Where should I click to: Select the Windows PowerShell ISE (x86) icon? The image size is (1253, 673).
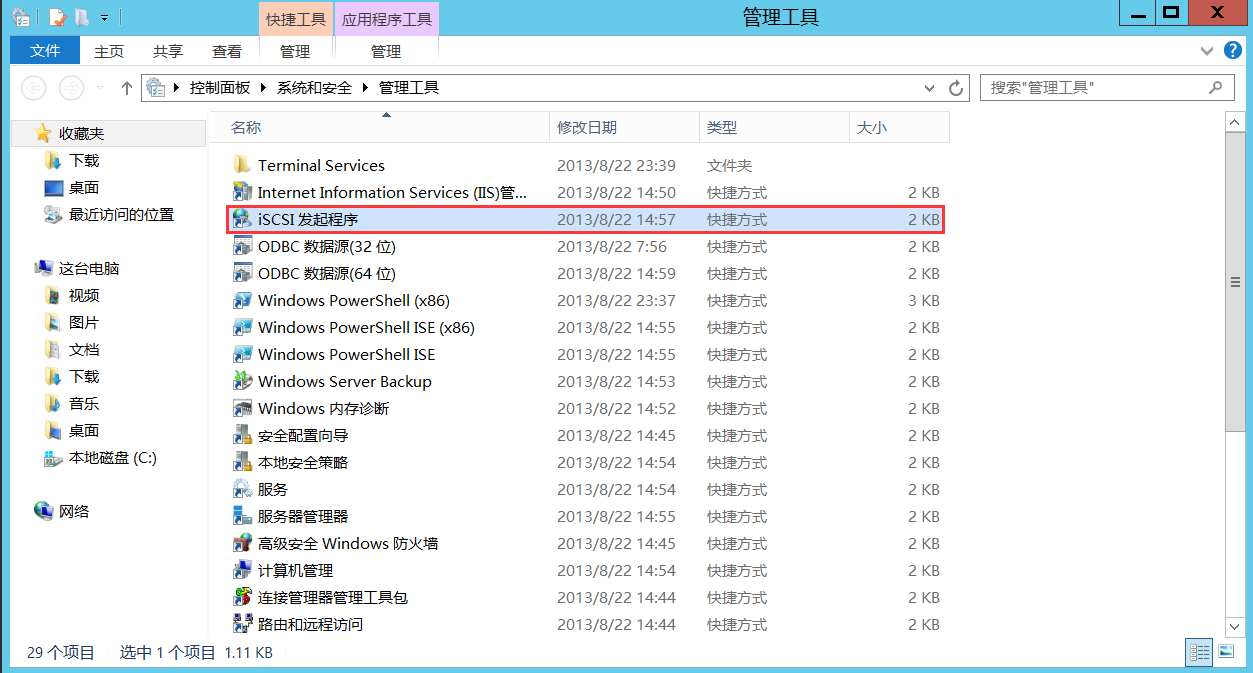click(x=241, y=327)
